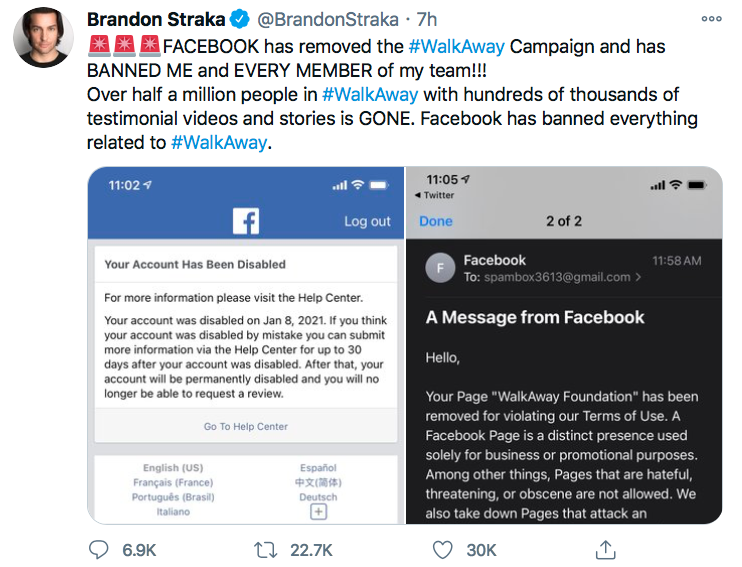This screenshot has height=567, width=742.
Task: Like the tweet with the heart icon
Action: 442,550
